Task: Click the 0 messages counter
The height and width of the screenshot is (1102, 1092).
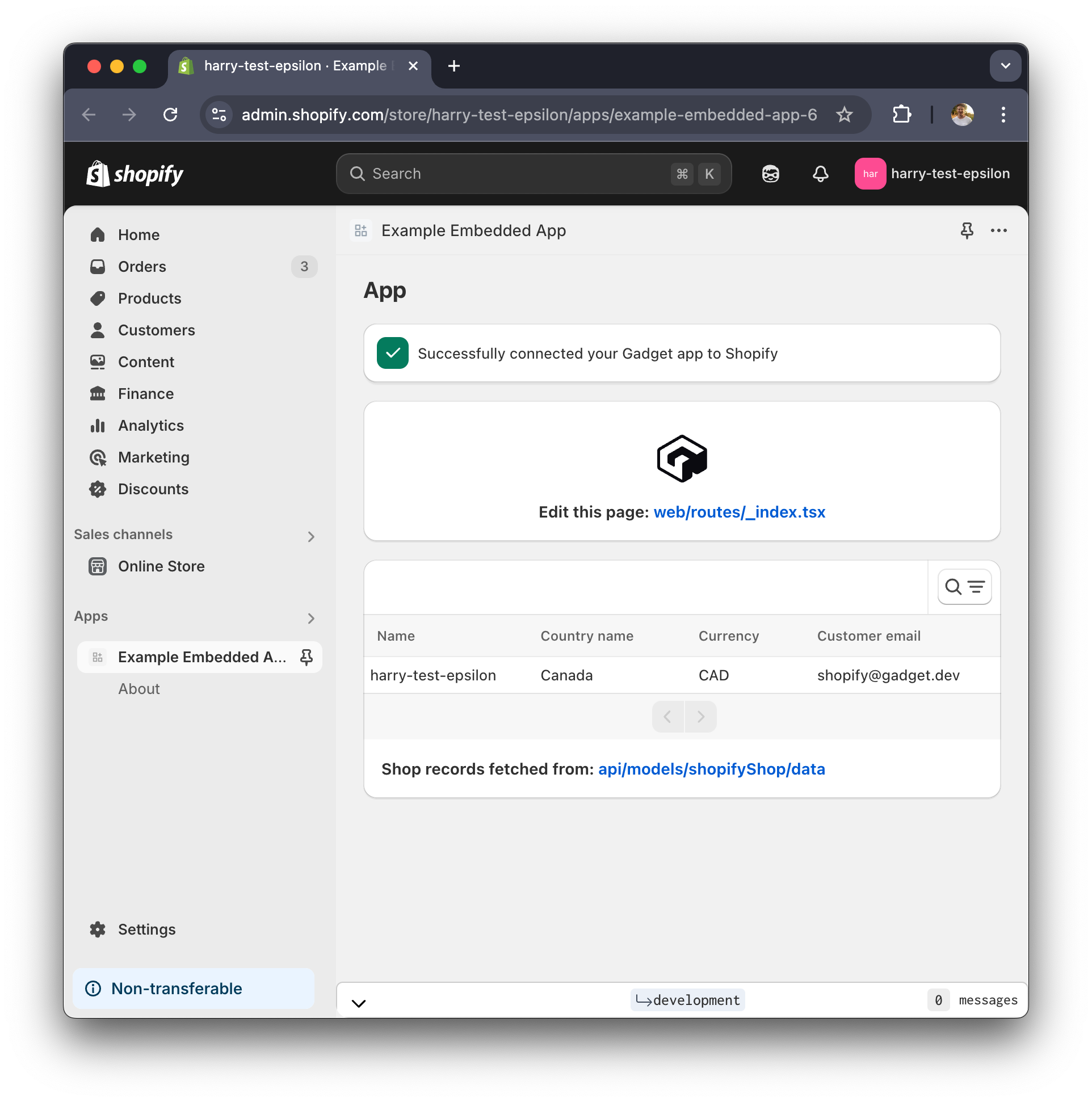Action: pyautogui.click(x=973, y=1000)
